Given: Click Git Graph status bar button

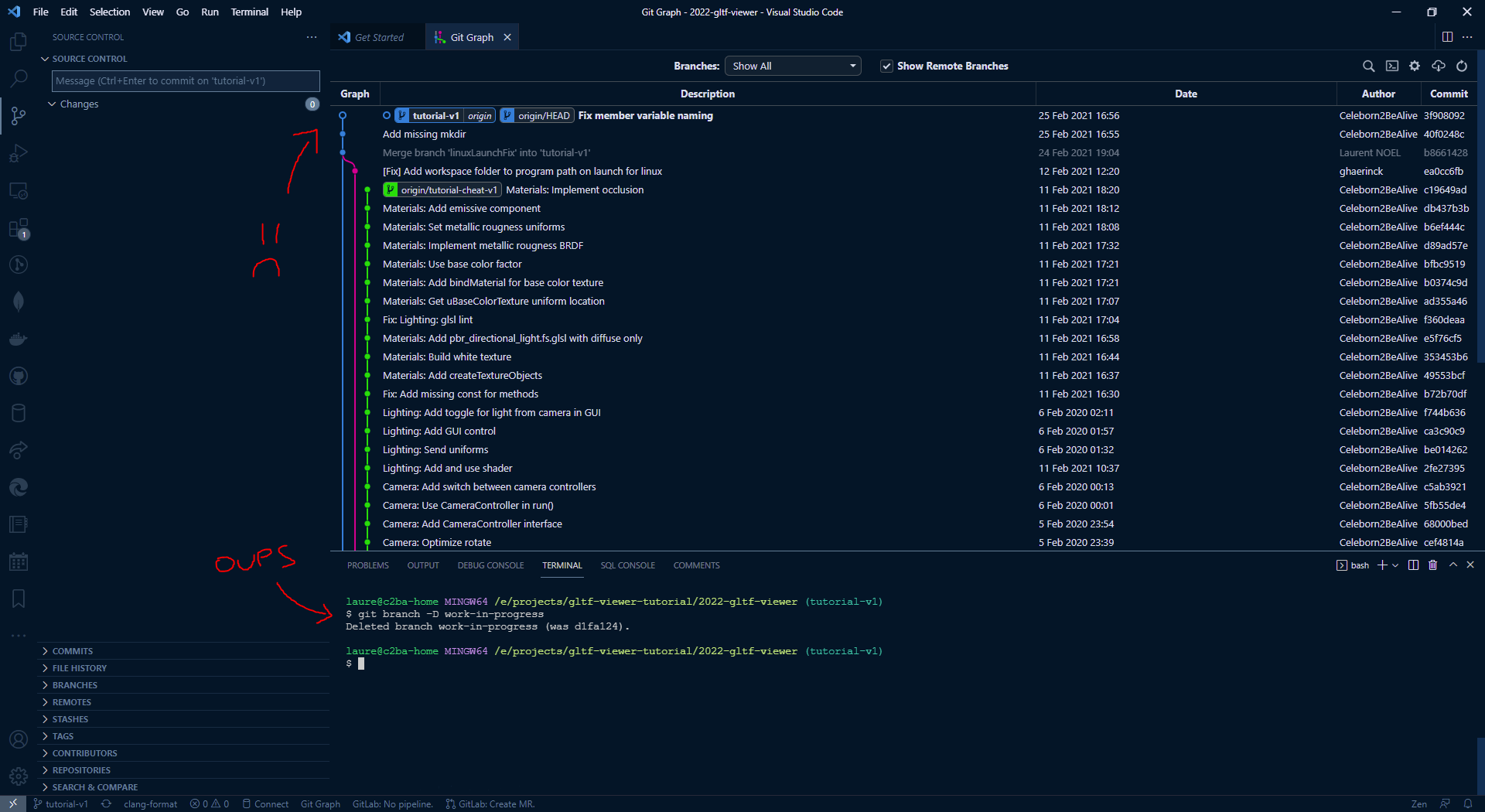Looking at the screenshot, I should click(320, 804).
